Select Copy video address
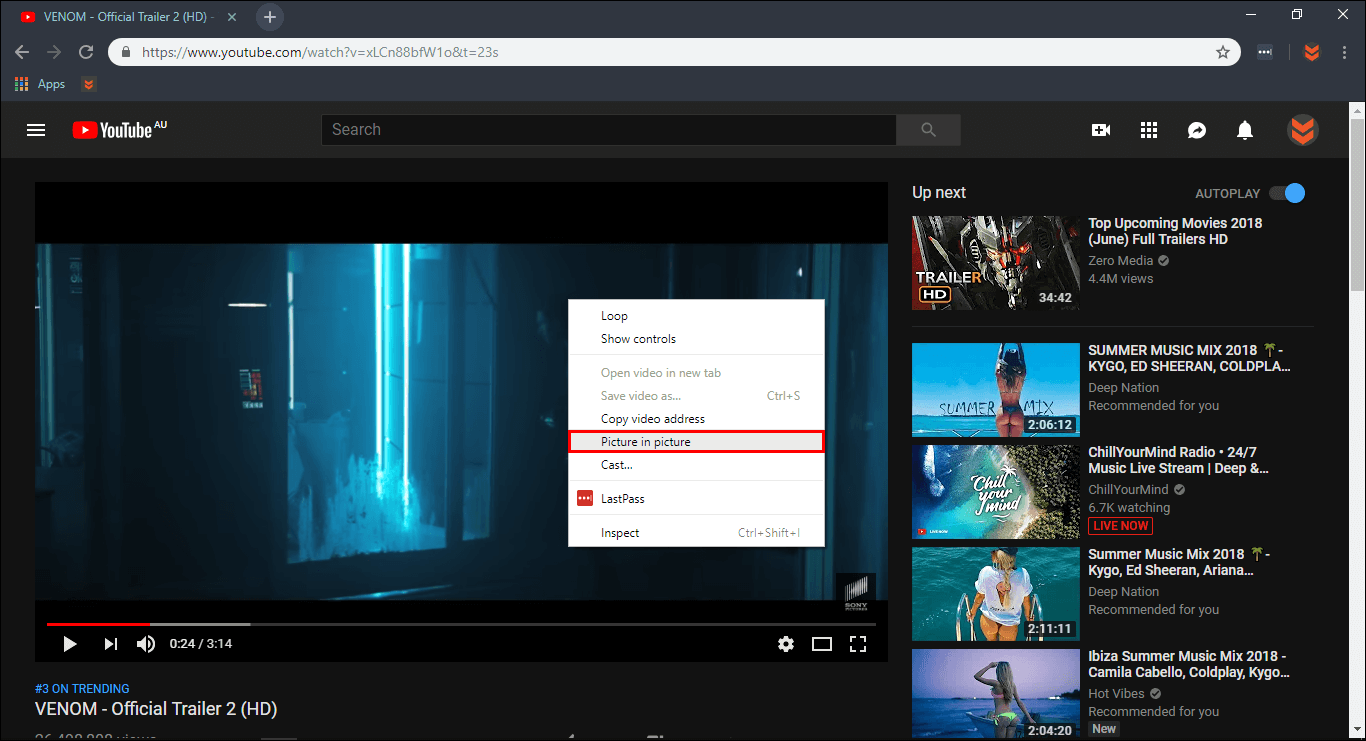The height and width of the screenshot is (741, 1366). pyautogui.click(x=696, y=419)
